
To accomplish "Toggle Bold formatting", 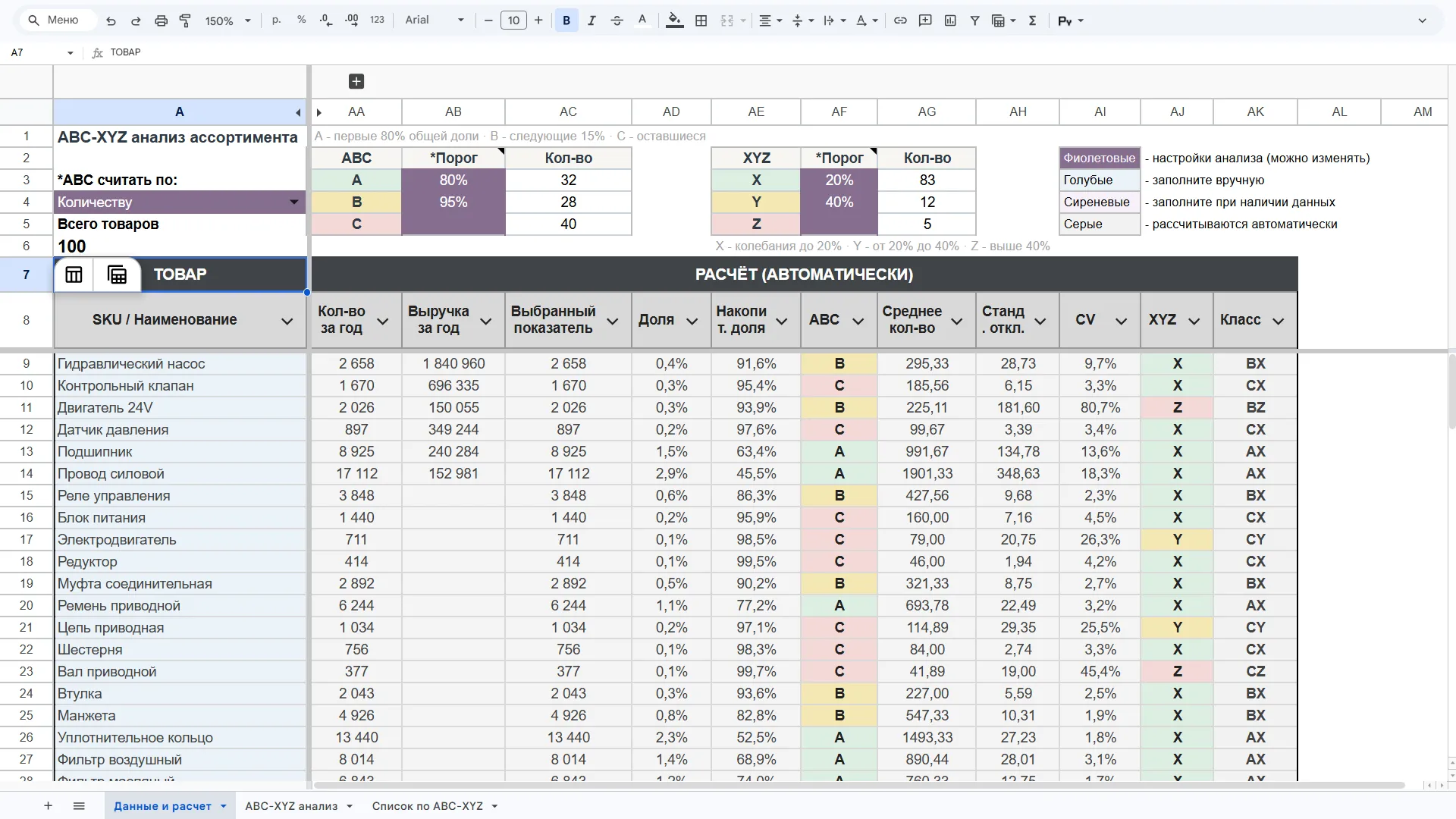I will pyautogui.click(x=566, y=21).
